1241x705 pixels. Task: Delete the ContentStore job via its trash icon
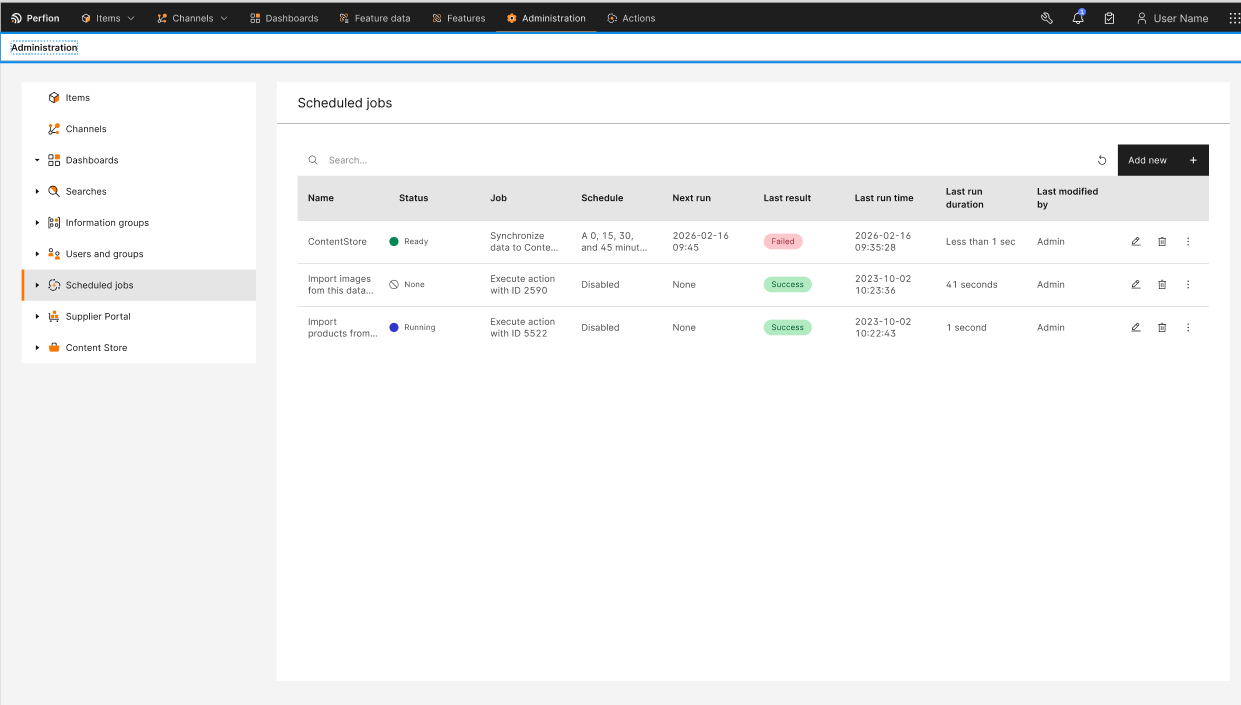click(x=1162, y=241)
